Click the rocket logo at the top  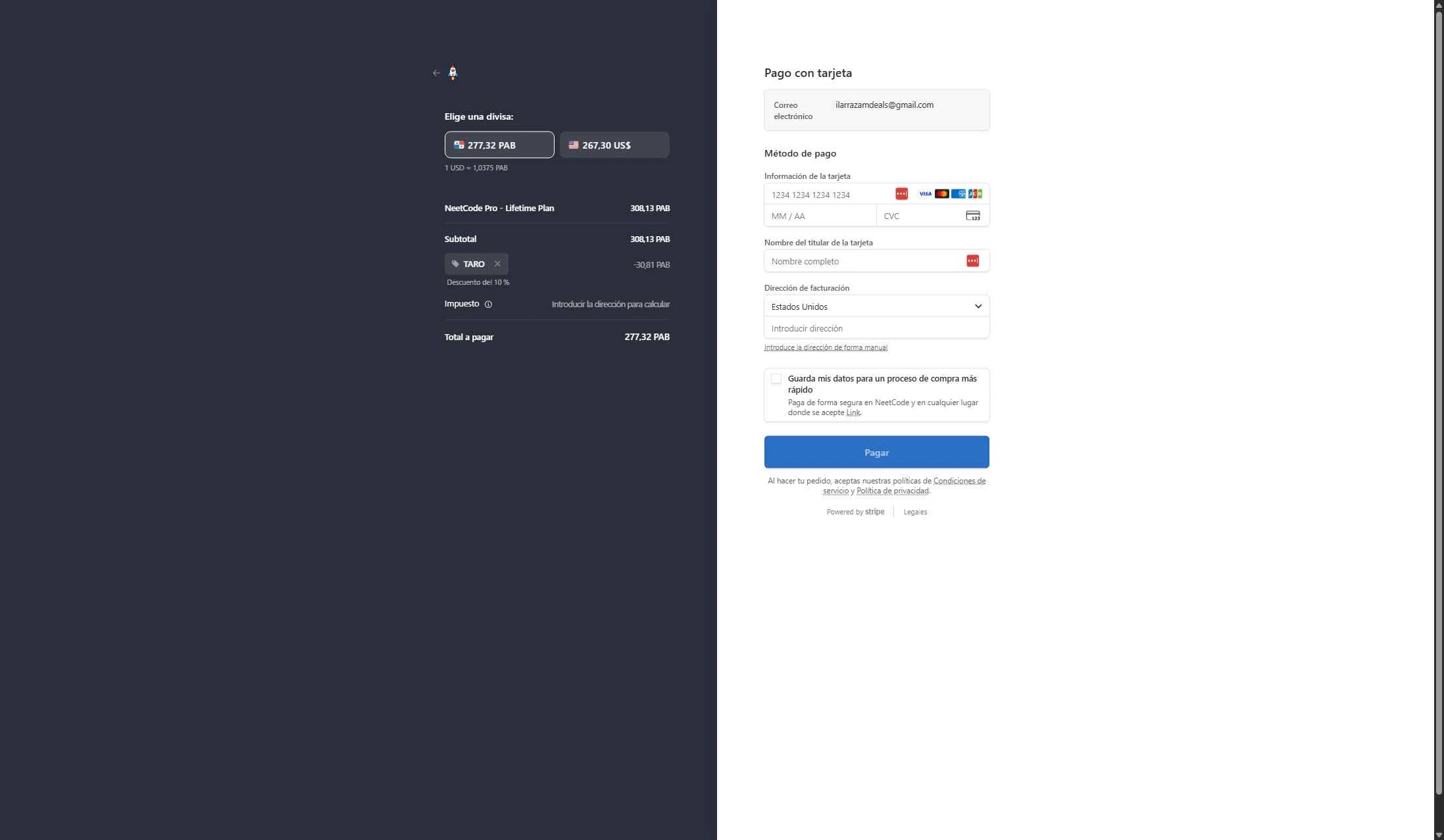453,72
